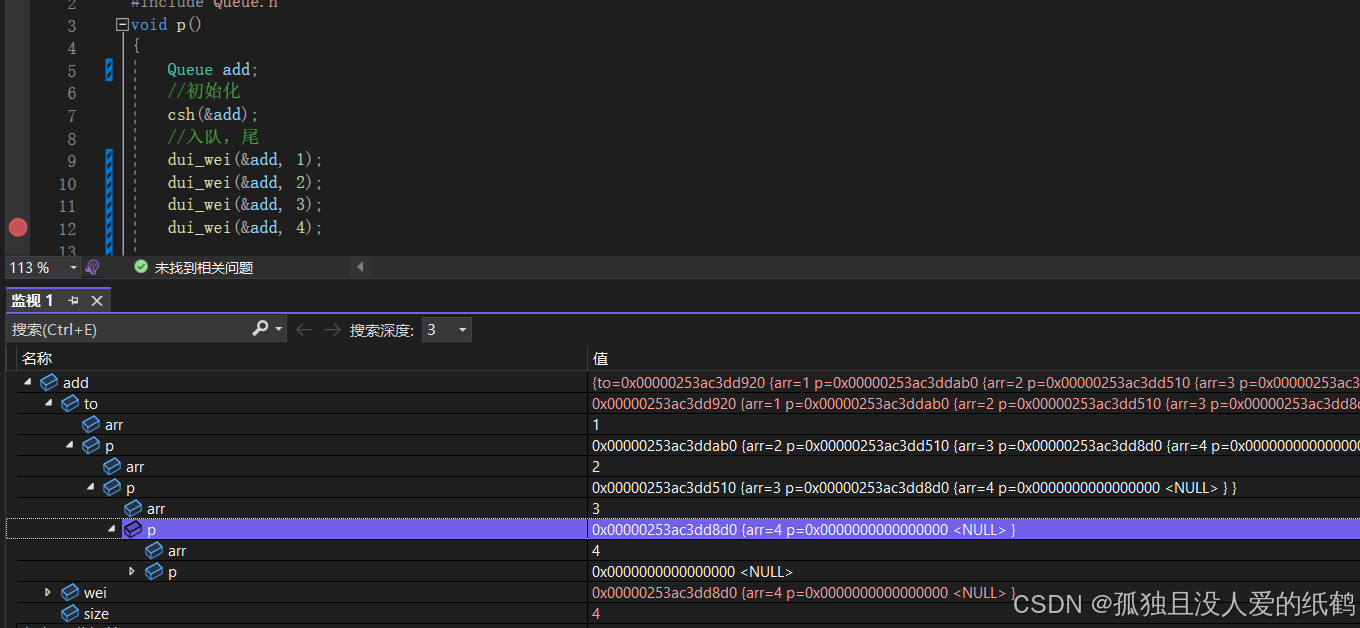The width and height of the screenshot is (1360, 628).
Task: Select the to row name in watch list
Action: click(x=91, y=404)
